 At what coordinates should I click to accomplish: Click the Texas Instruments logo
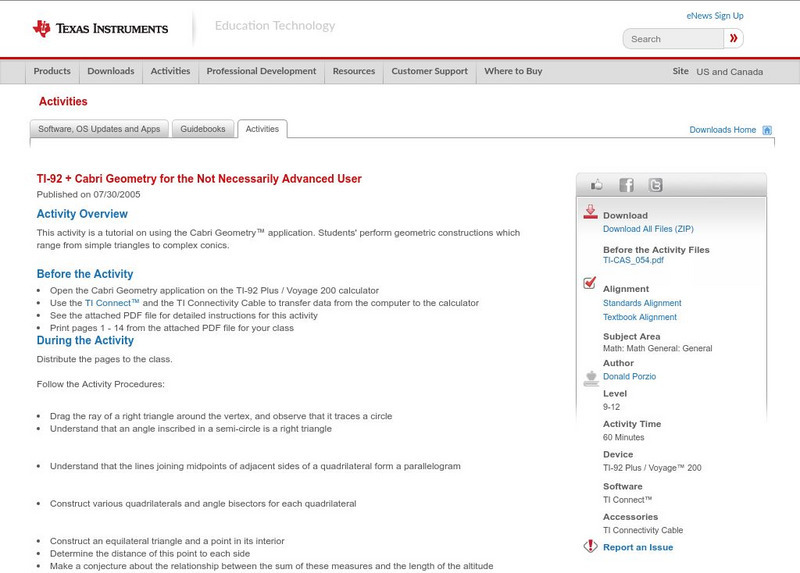pos(100,28)
